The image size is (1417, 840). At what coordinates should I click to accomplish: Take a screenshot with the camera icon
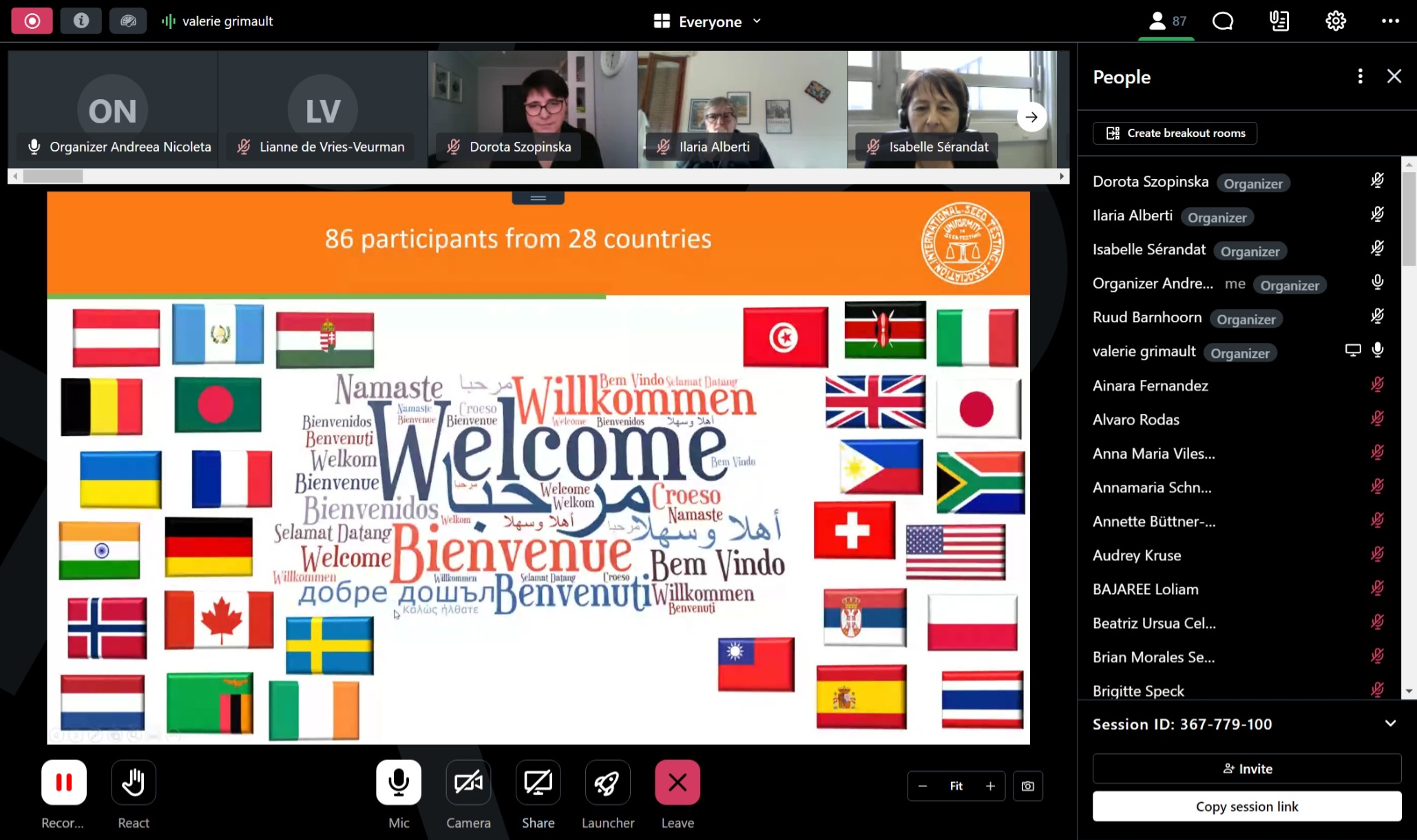[1027, 786]
